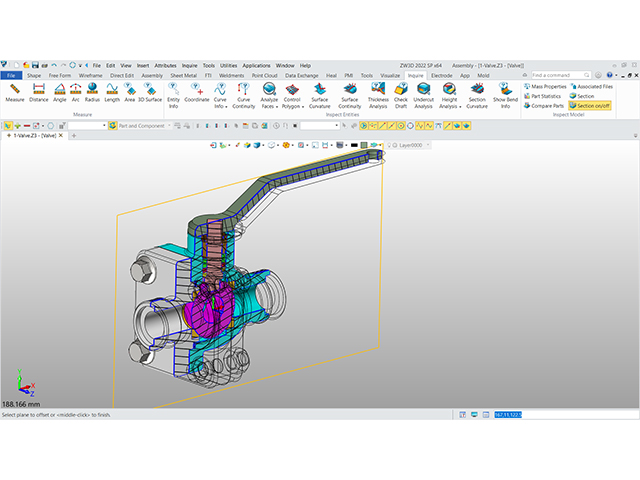The height and width of the screenshot is (480, 640).
Task: Toggle the first highlighted snap option icon
Action: point(363,126)
